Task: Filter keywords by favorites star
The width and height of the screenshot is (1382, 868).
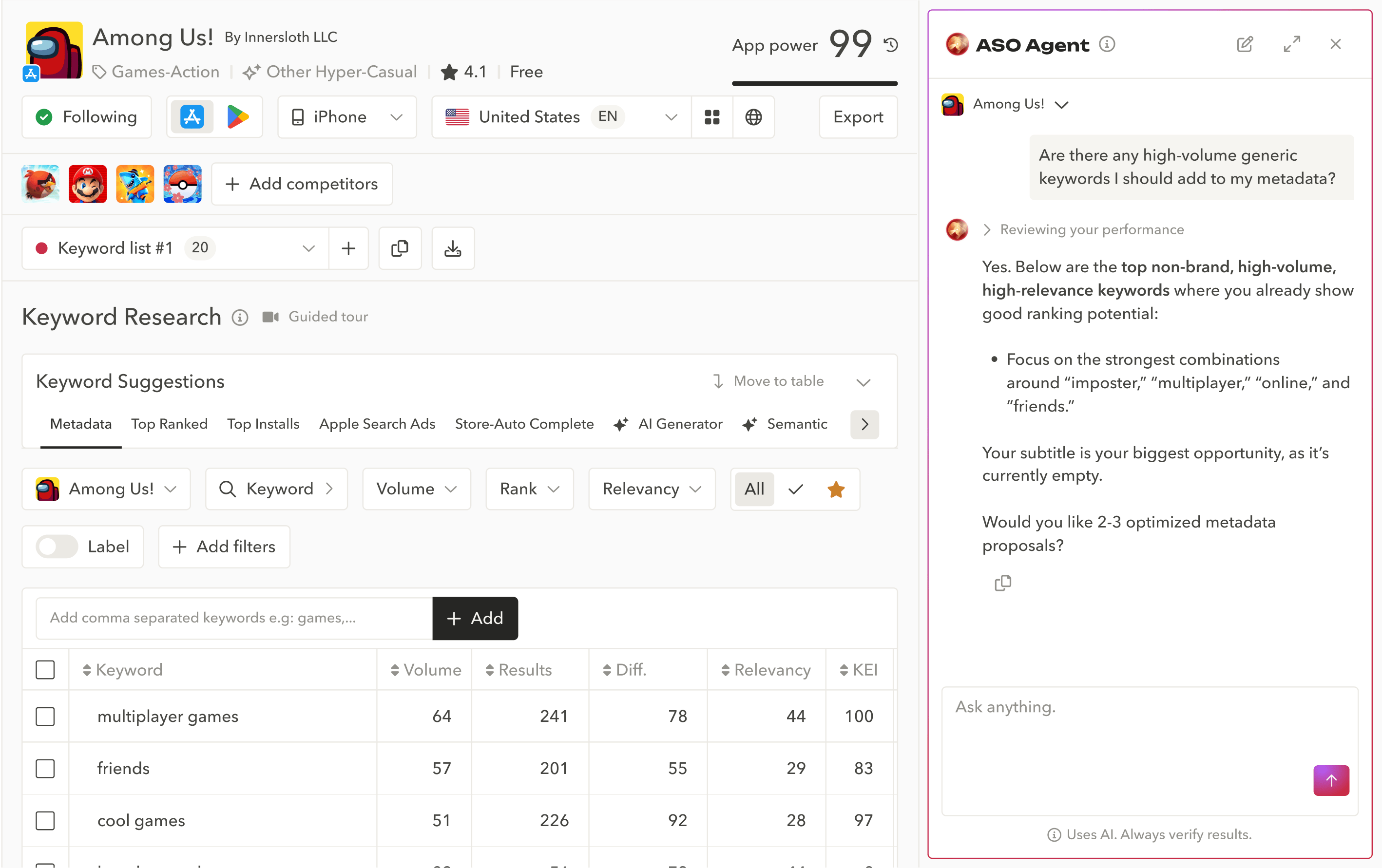Action: 836,489
